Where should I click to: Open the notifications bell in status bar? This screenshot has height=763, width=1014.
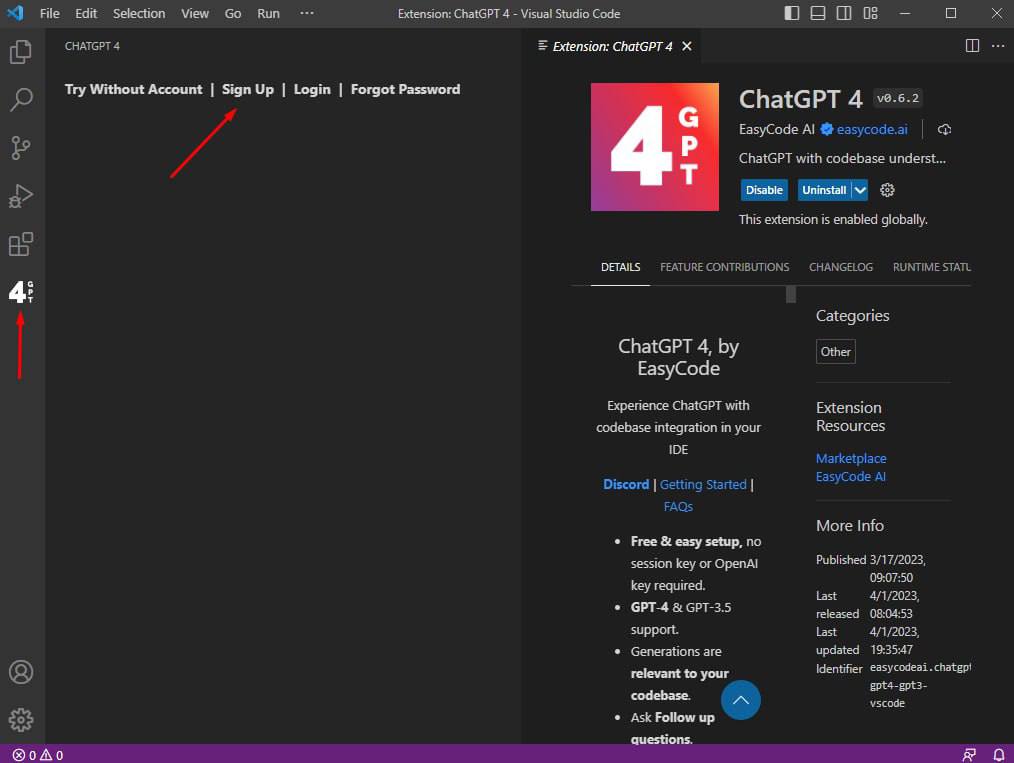998,755
